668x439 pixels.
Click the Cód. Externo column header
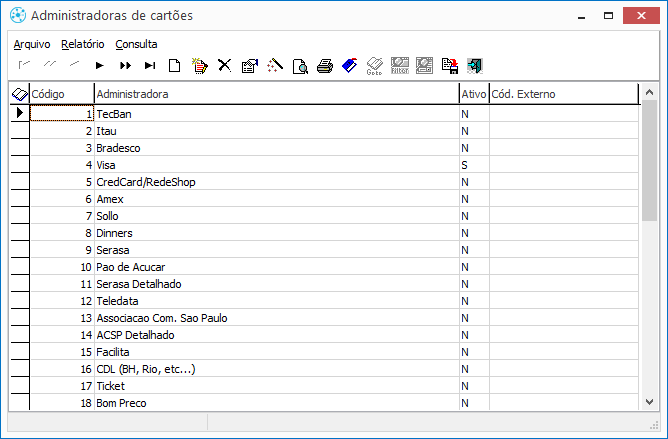coord(564,94)
